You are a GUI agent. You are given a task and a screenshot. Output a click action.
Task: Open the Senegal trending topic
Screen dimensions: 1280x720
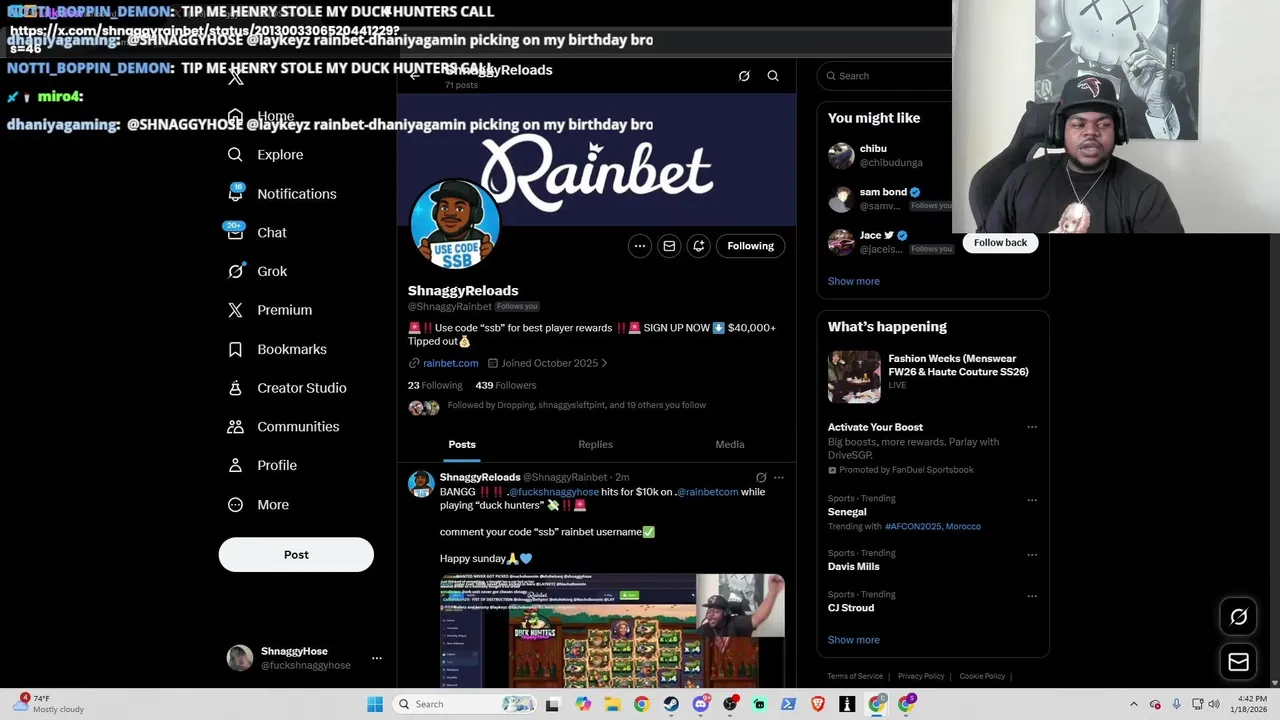[x=847, y=512]
